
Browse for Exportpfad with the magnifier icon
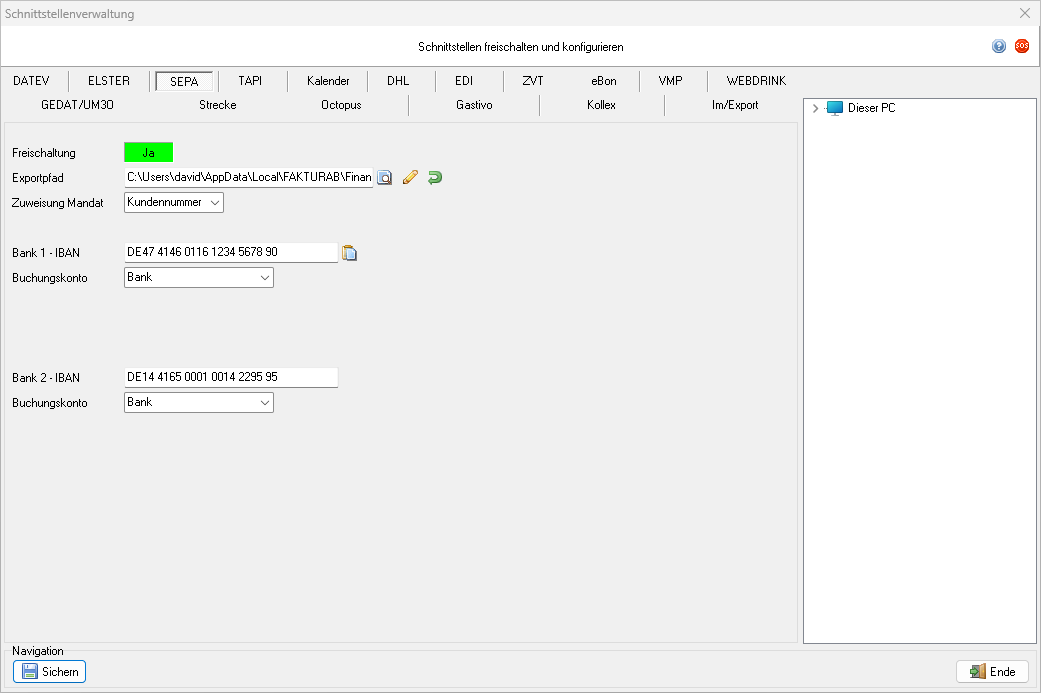pyautogui.click(x=385, y=178)
